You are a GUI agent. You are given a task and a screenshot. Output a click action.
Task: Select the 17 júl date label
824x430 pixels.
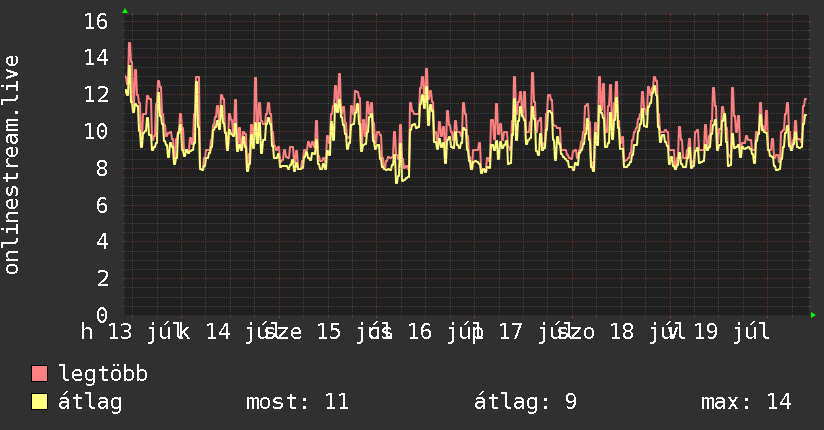click(x=531, y=332)
